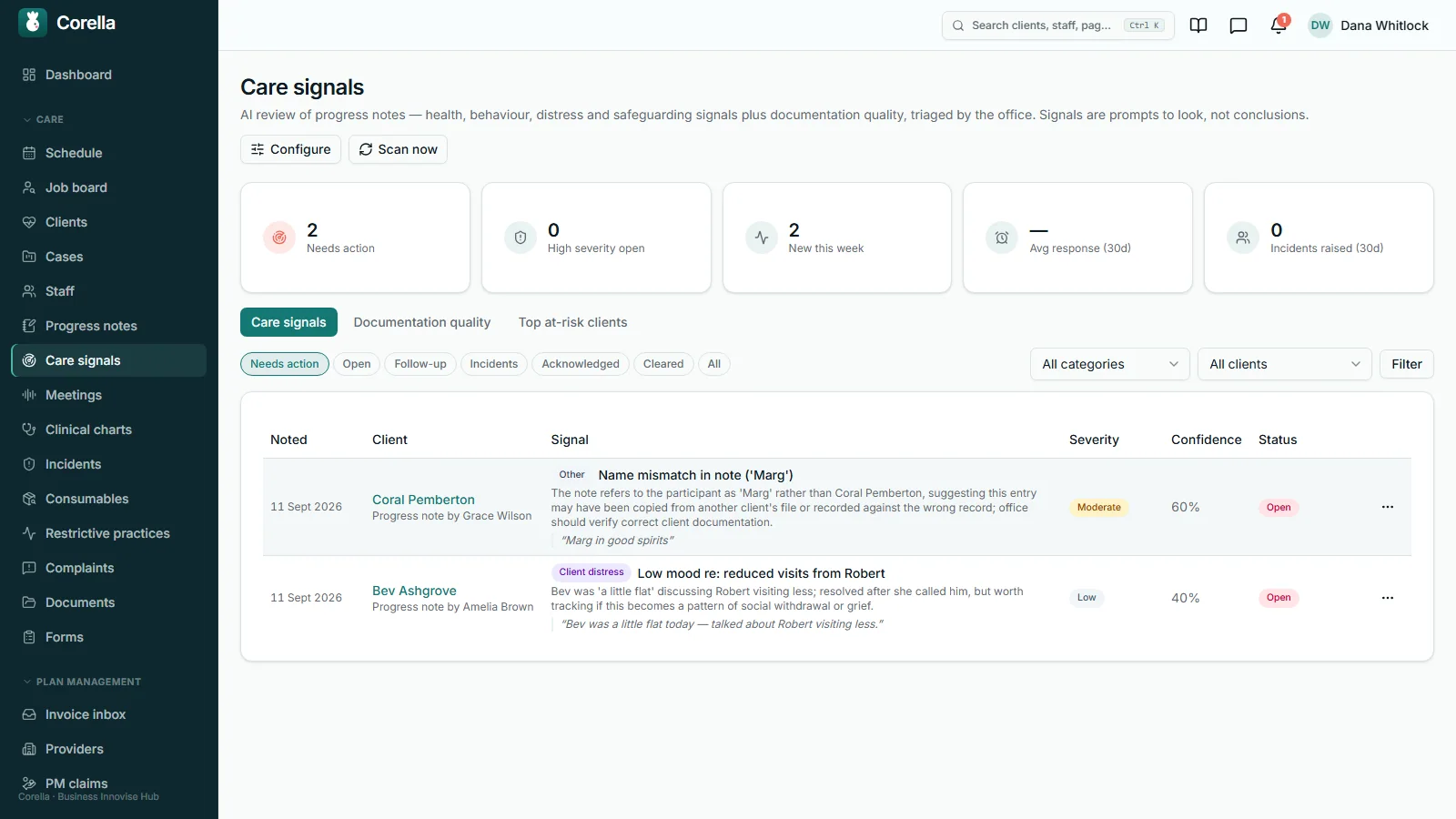
Task: Select the All filter chip
Action: point(714,364)
